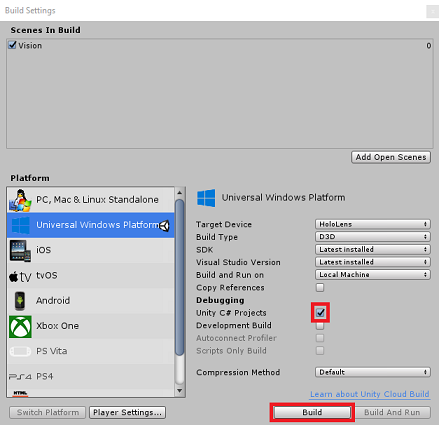The height and width of the screenshot is (425, 439).
Task: Close the Build Settings window
Action: click(x=432, y=12)
